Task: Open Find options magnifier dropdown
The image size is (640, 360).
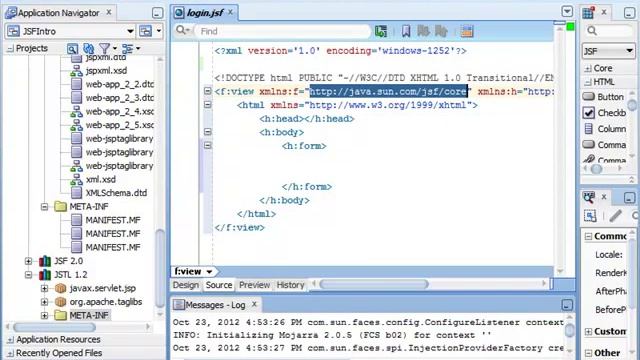Action: point(183,30)
